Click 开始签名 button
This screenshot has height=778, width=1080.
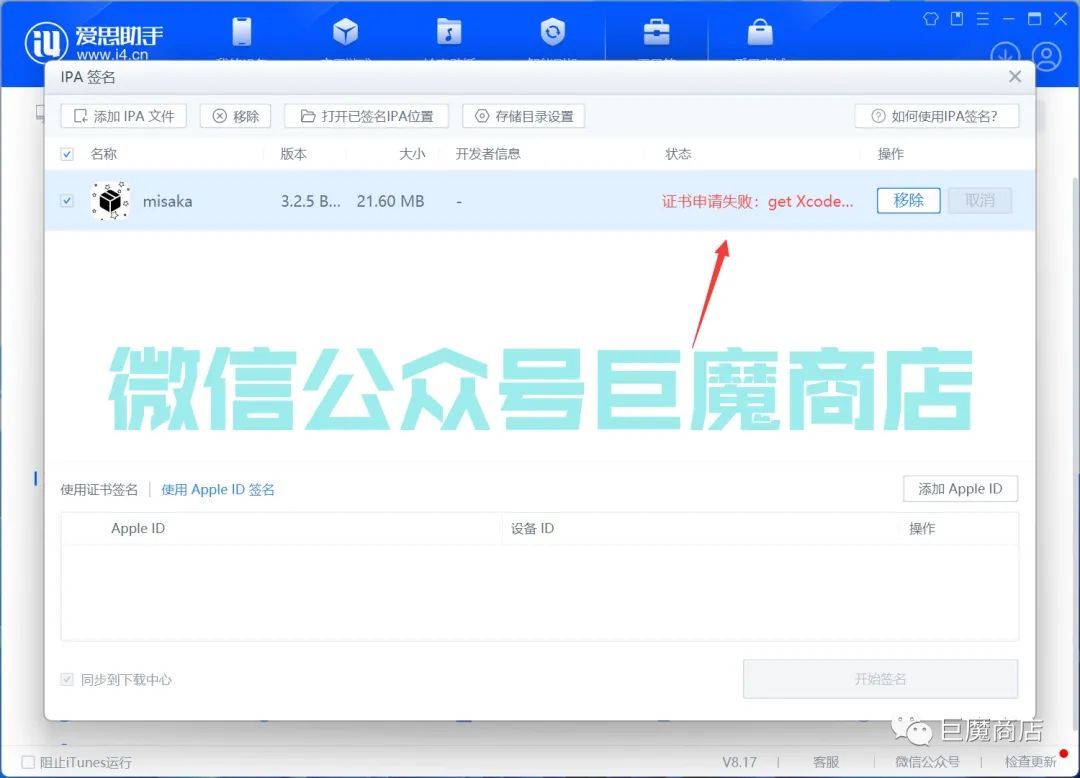tap(880, 679)
